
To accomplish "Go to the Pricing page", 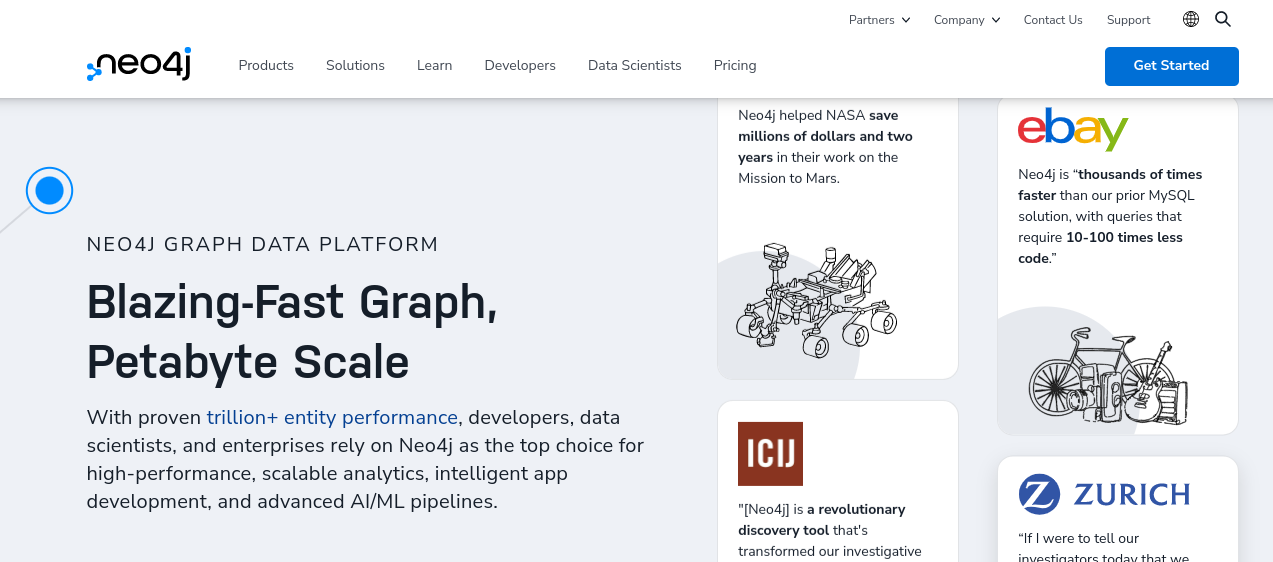I will [735, 65].
